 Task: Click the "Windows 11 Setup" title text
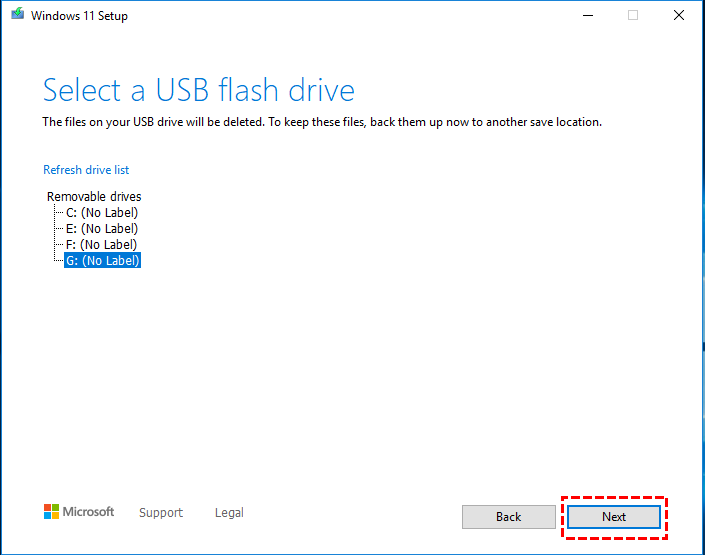80,16
